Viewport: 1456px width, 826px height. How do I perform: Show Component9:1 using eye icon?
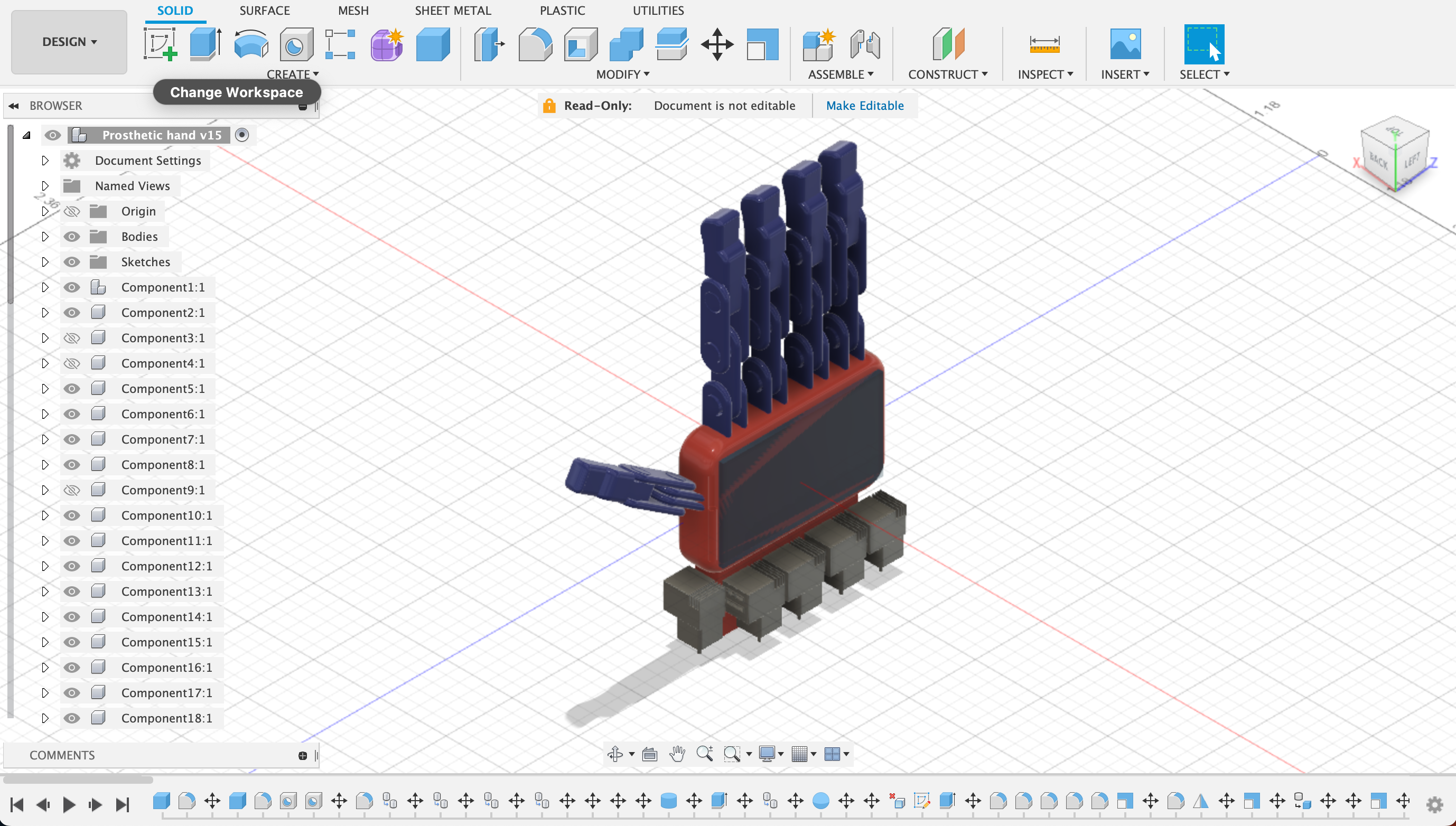click(71, 490)
